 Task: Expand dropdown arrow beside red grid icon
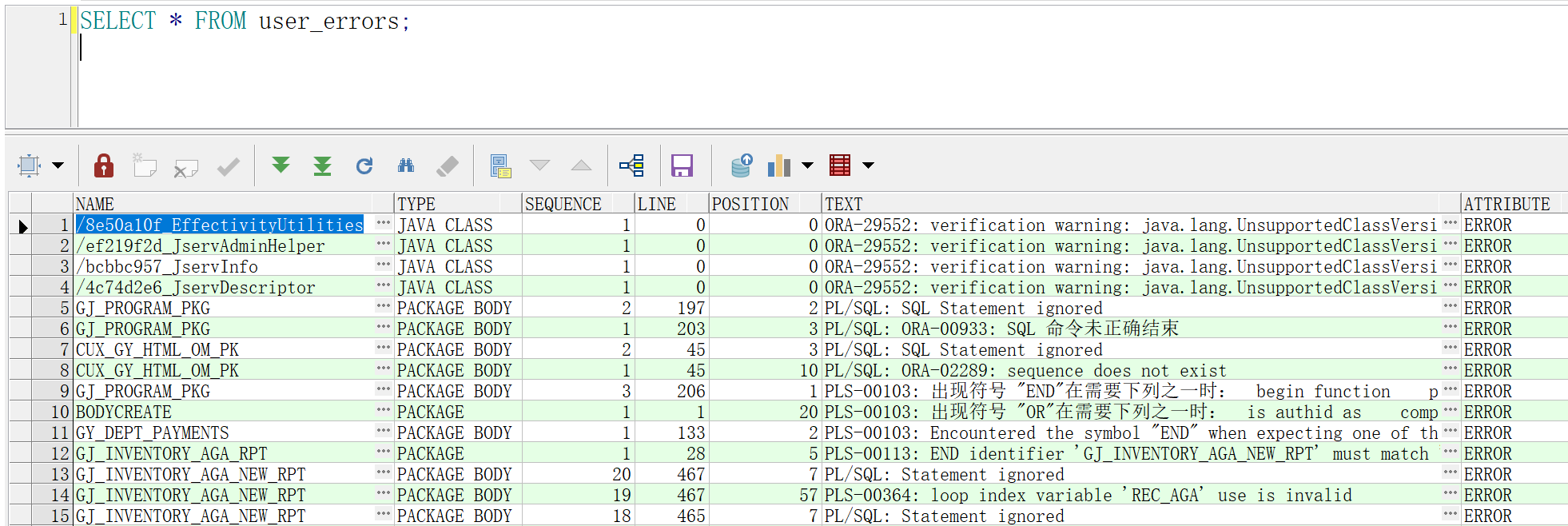click(x=868, y=165)
